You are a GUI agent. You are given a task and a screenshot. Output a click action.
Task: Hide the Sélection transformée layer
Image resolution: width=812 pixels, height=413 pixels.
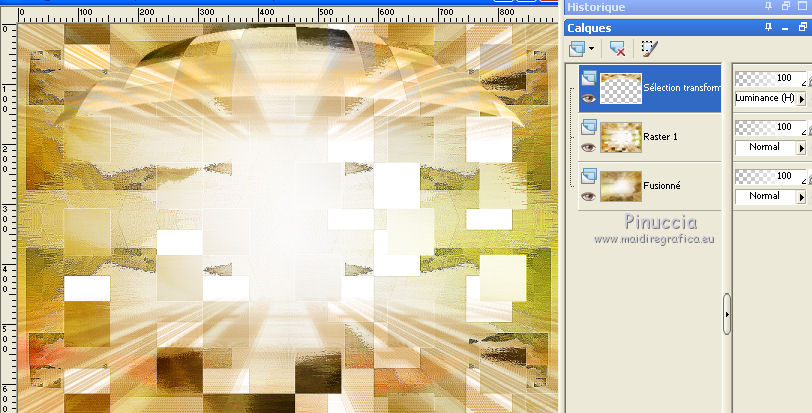tap(588, 98)
